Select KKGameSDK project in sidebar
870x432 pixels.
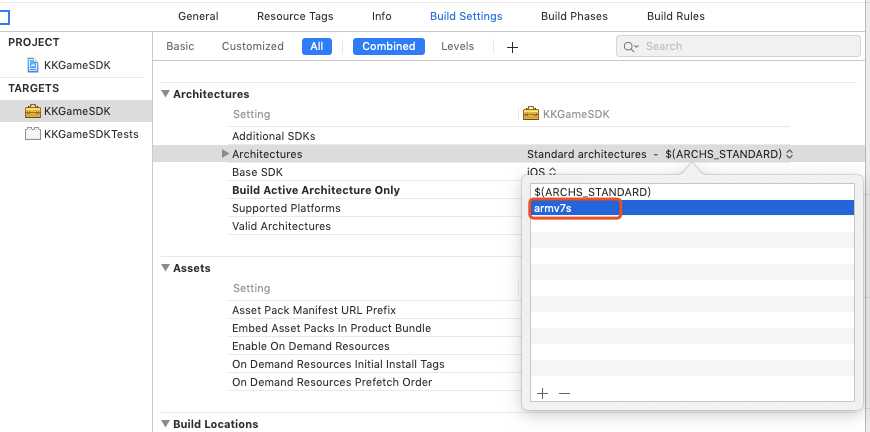coord(76,65)
